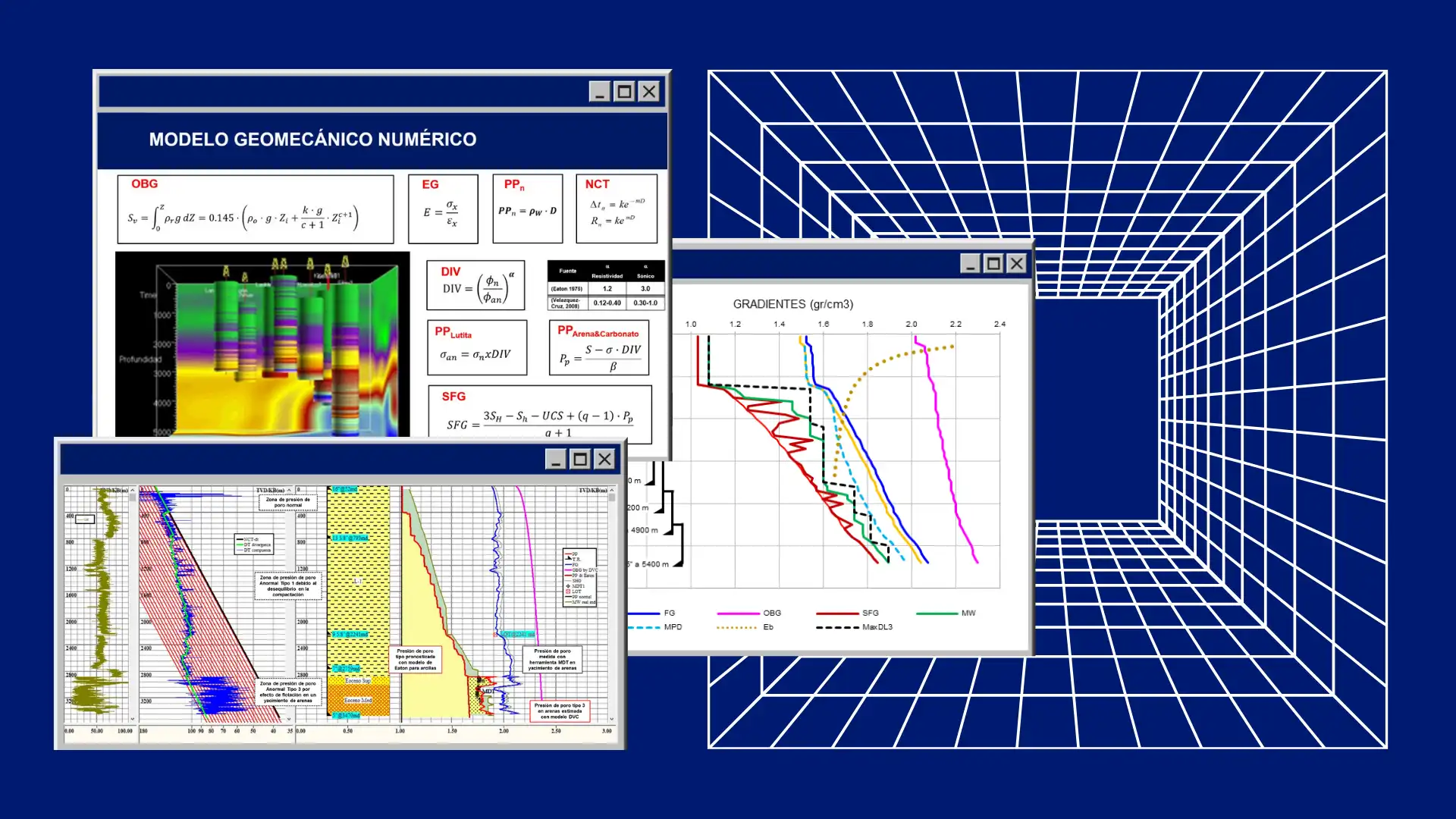Maximize the Gradientes chart window

(993, 263)
